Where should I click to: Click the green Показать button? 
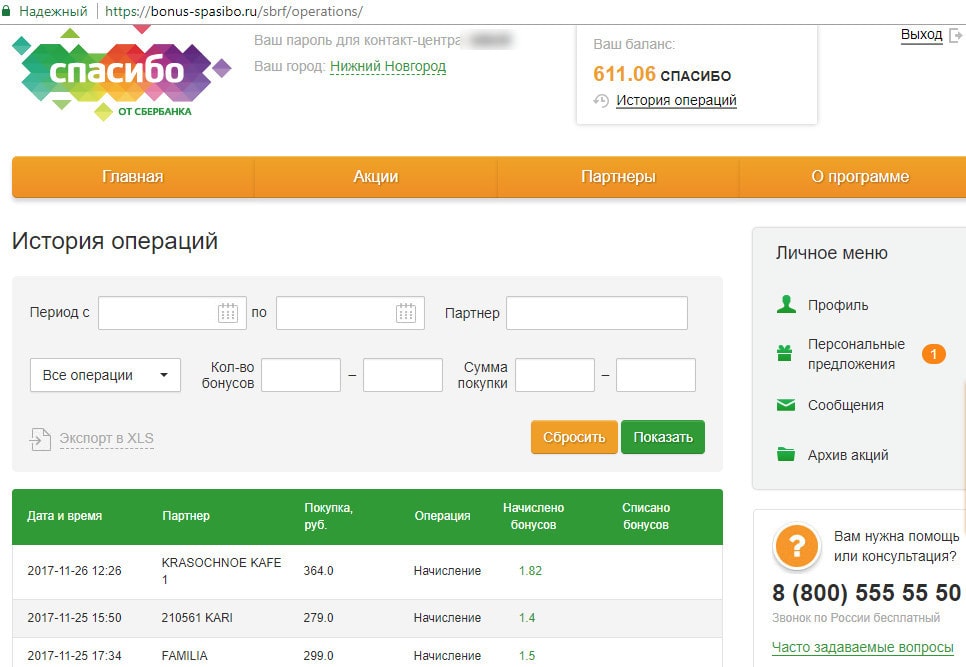[x=663, y=437]
